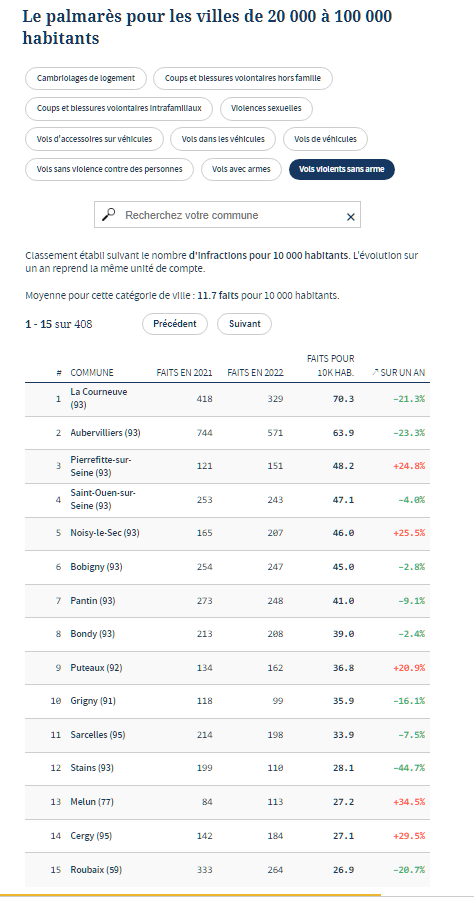
Task: Select Vols d'accessoires sur véhicules filter
Action: point(94,139)
